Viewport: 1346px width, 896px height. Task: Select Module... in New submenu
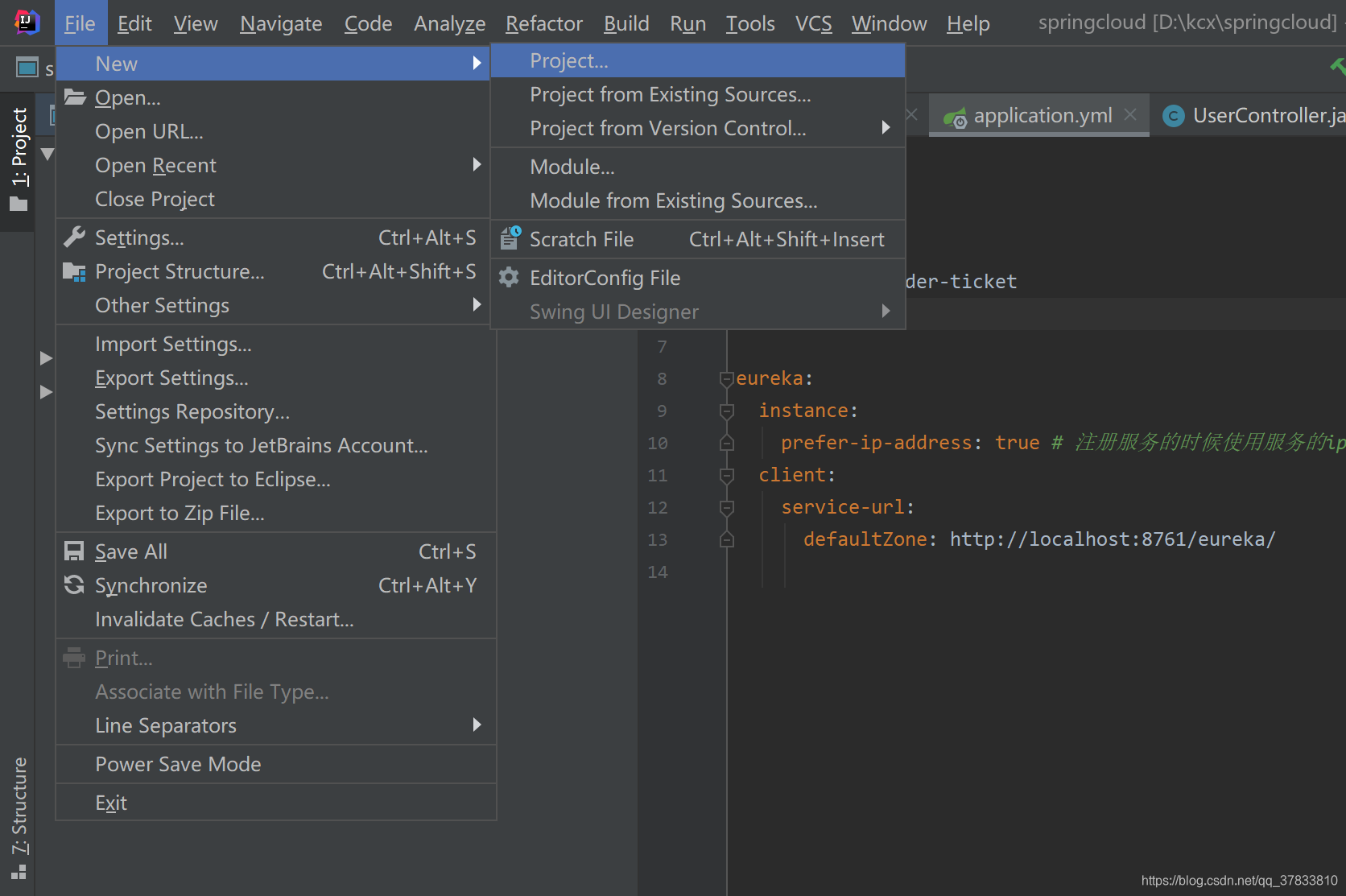click(698, 167)
